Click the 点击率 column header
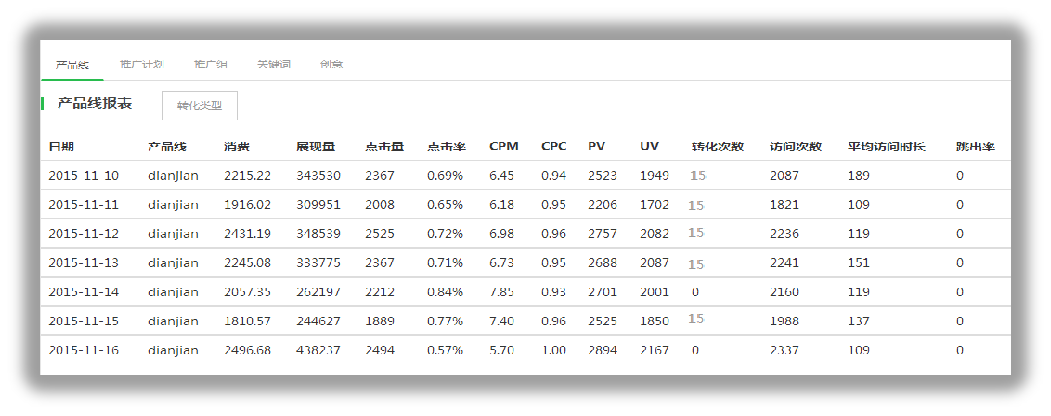 click(446, 146)
